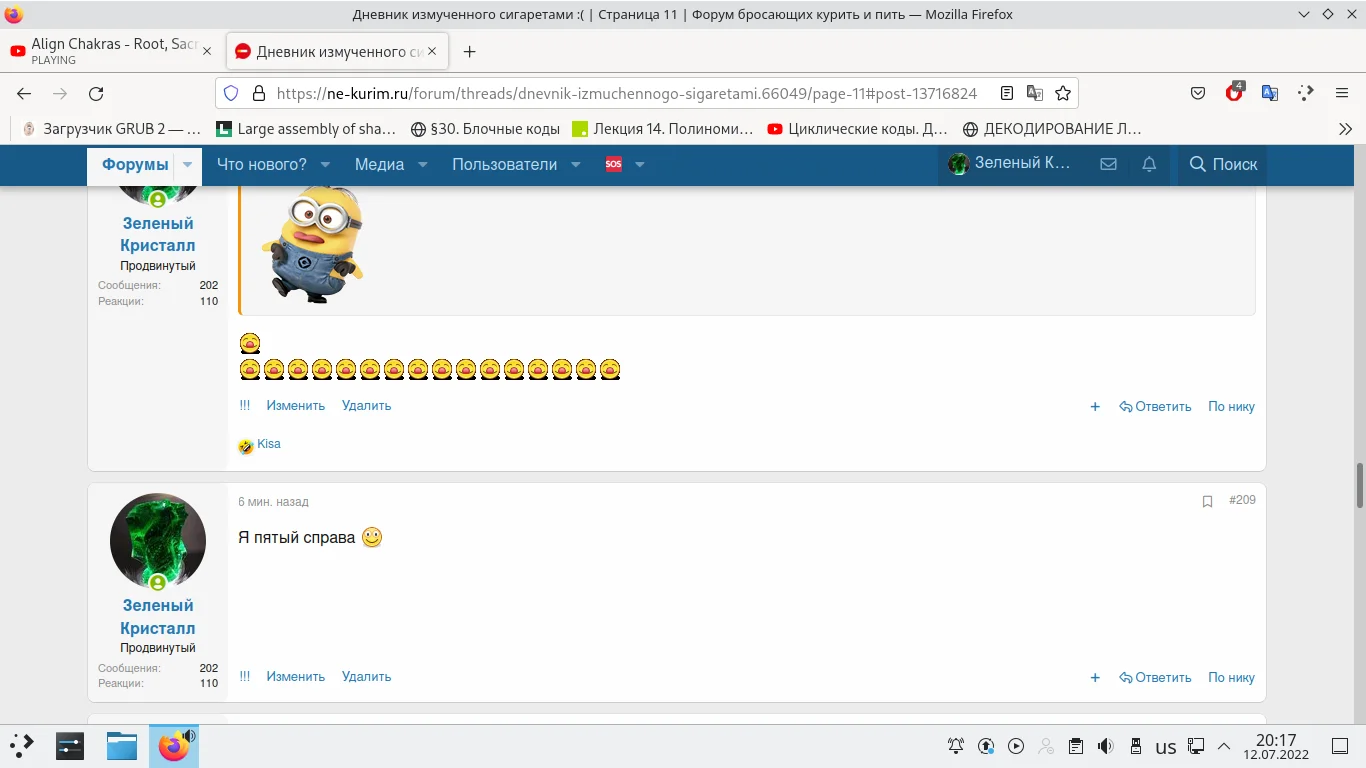Open the Что нового? menu
Image resolution: width=1366 pixels, height=768 pixels.
(262, 164)
